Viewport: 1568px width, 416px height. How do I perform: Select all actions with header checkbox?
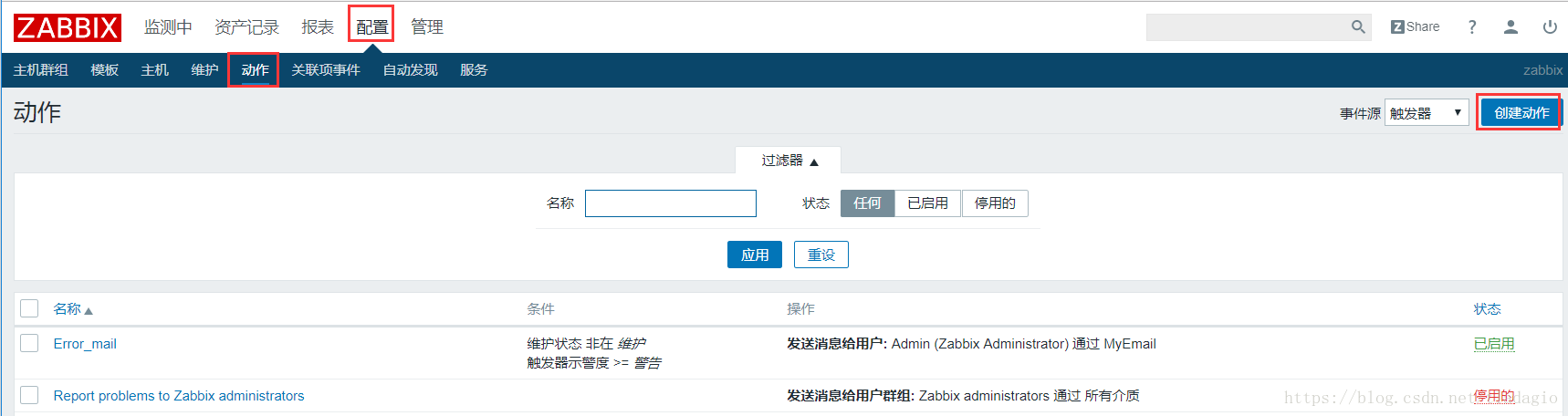29,308
